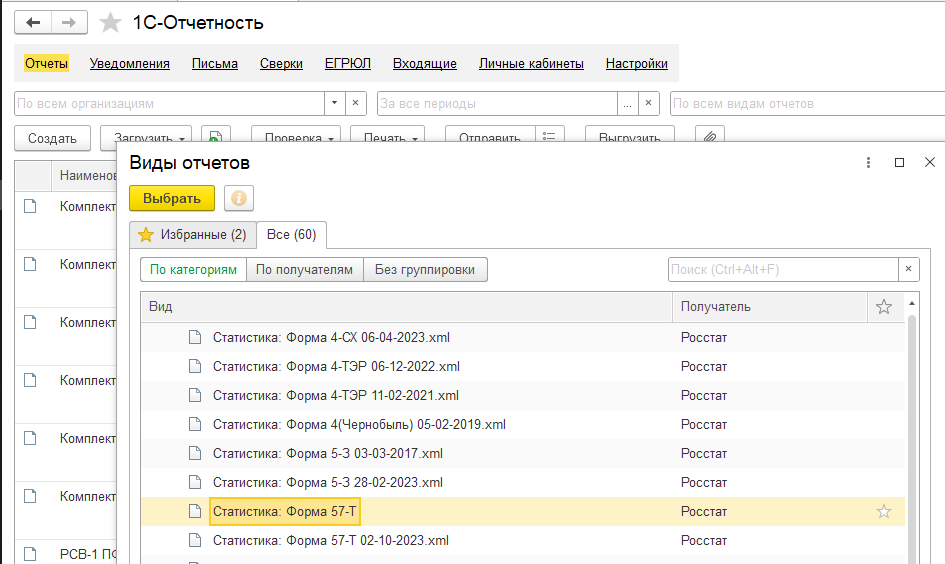Image resolution: width=945 pixels, height=564 pixels.
Task: Click file icon of Форма 4-СХ 06-04-2023.xml row
Action: tap(195, 337)
